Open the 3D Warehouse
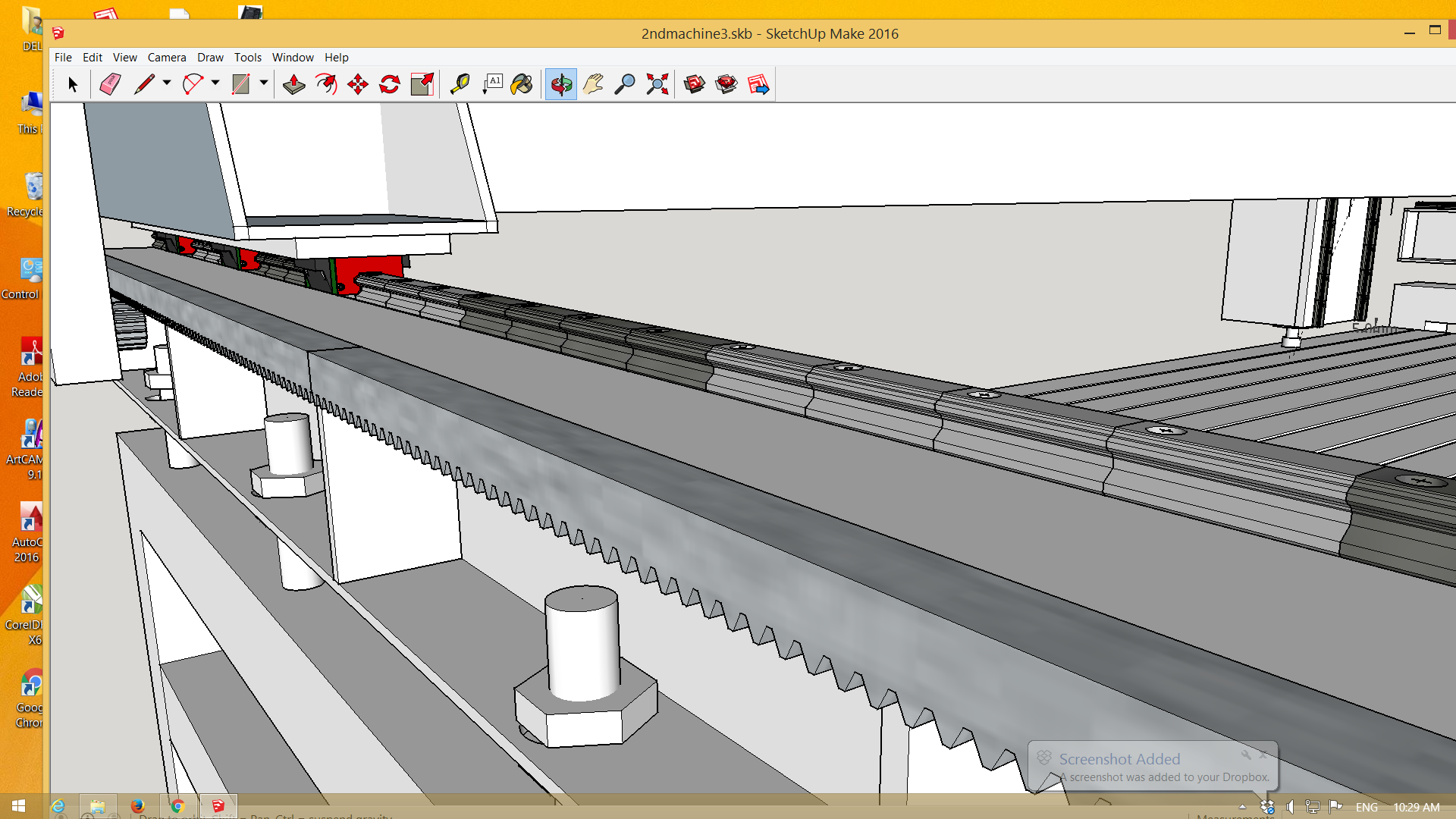The width and height of the screenshot is (1456, 819). [695, 84]
